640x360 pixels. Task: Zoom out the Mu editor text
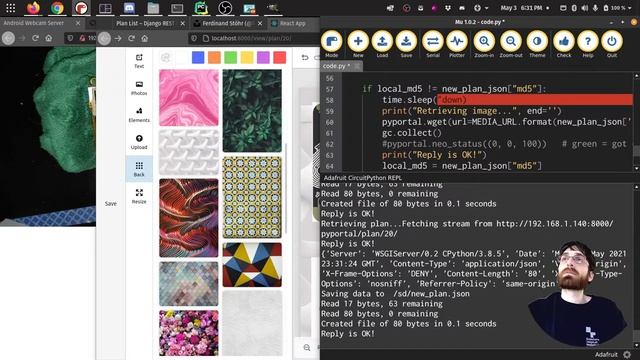click(x=511, y=44)
